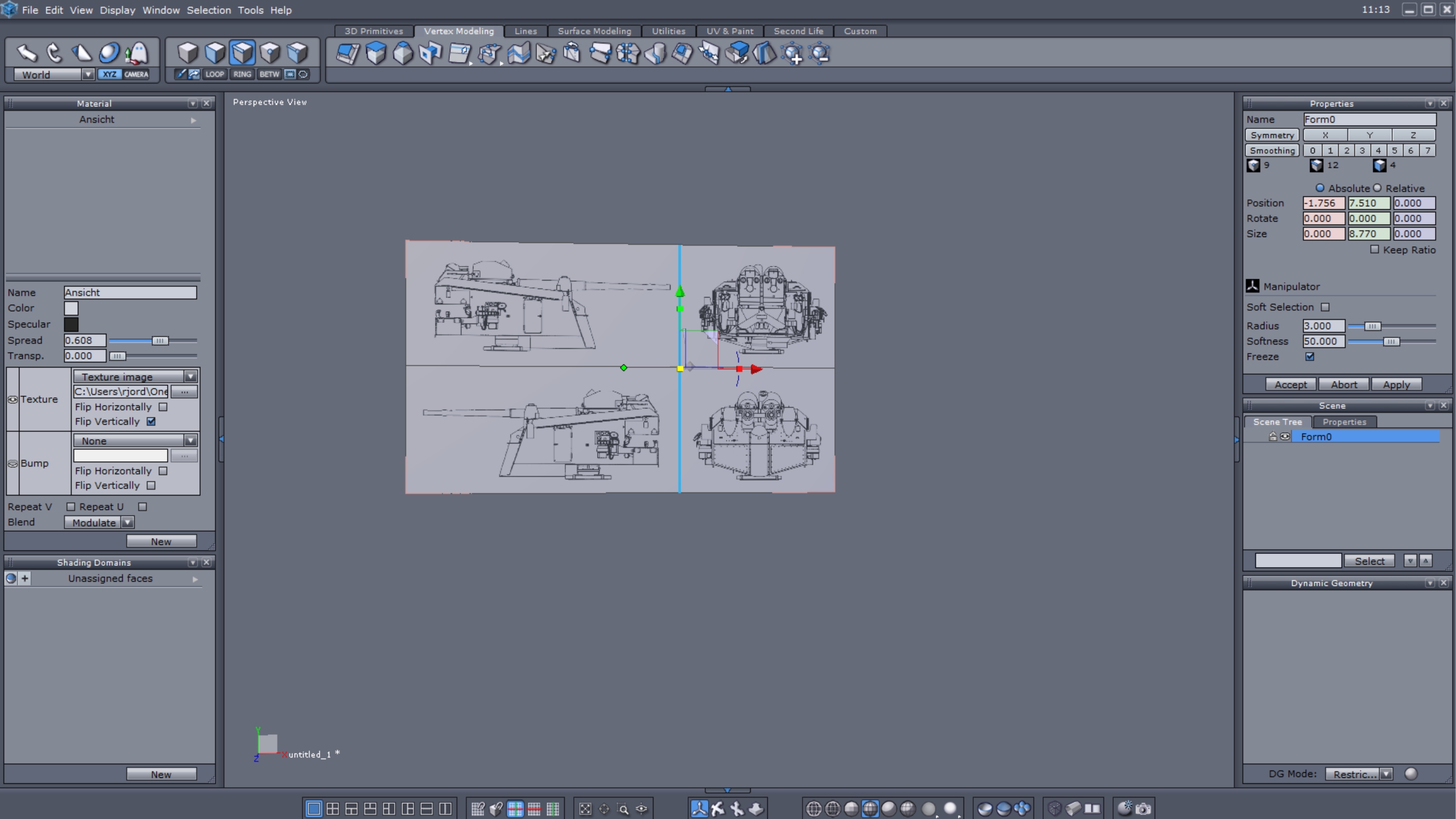Click the Accept button in Properties
1456x819 pixels.
tap(1290, 384)
